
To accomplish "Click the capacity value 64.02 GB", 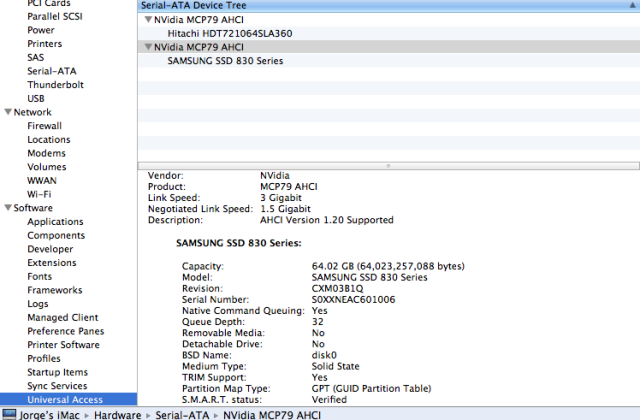I will tap(388, 266).
